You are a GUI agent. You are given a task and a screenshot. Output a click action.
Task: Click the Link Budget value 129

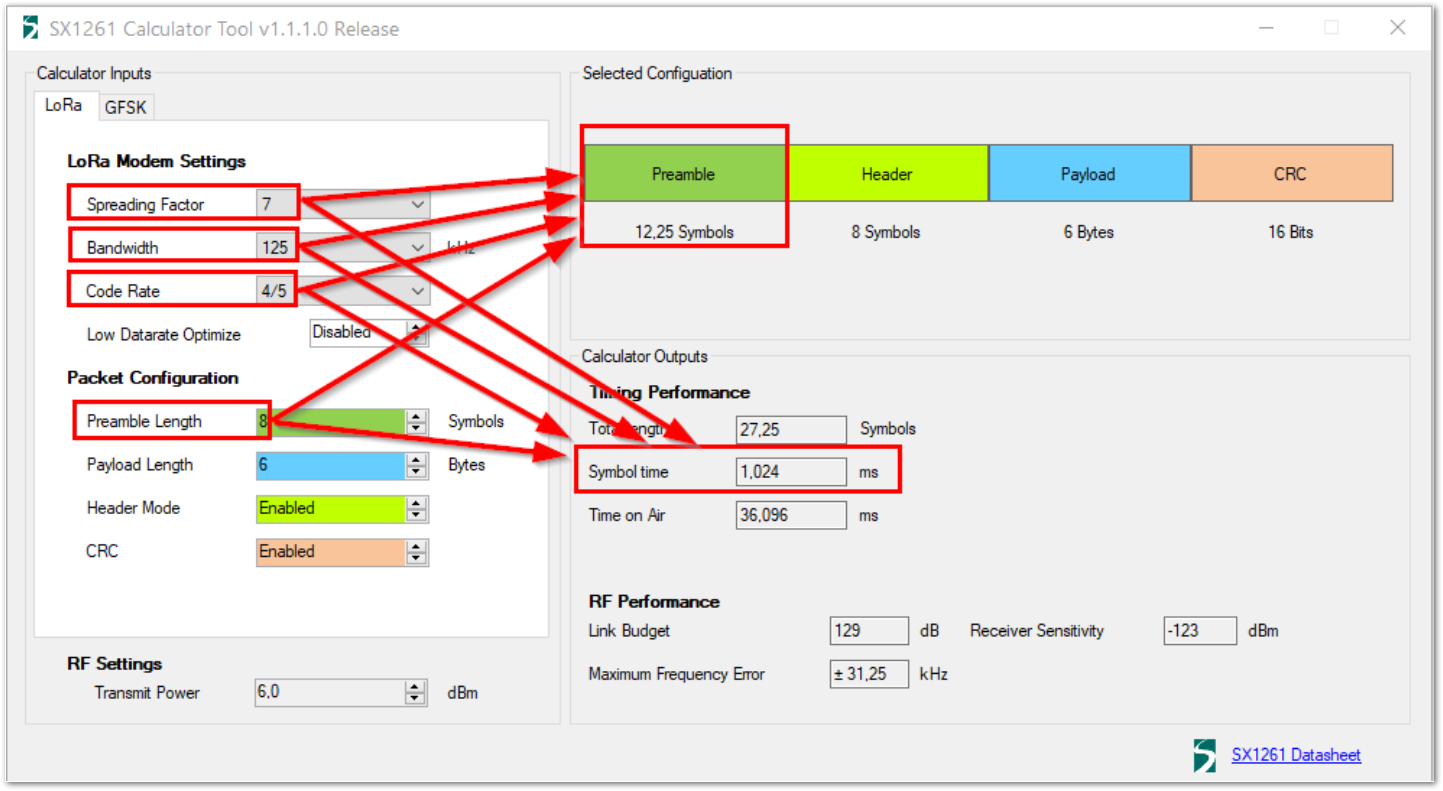869,631
